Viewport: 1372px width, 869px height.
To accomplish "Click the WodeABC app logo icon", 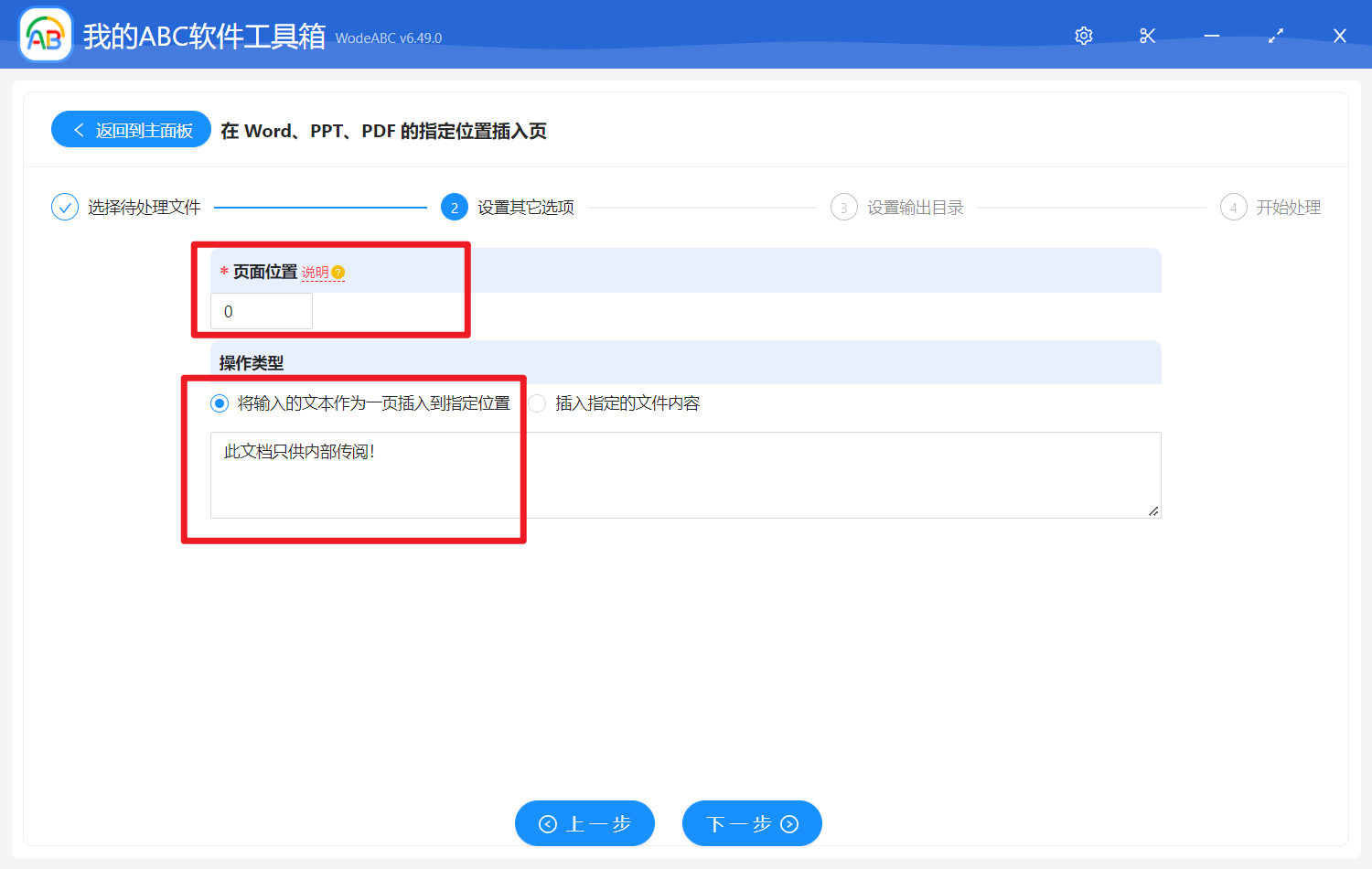I will point(46,35).
